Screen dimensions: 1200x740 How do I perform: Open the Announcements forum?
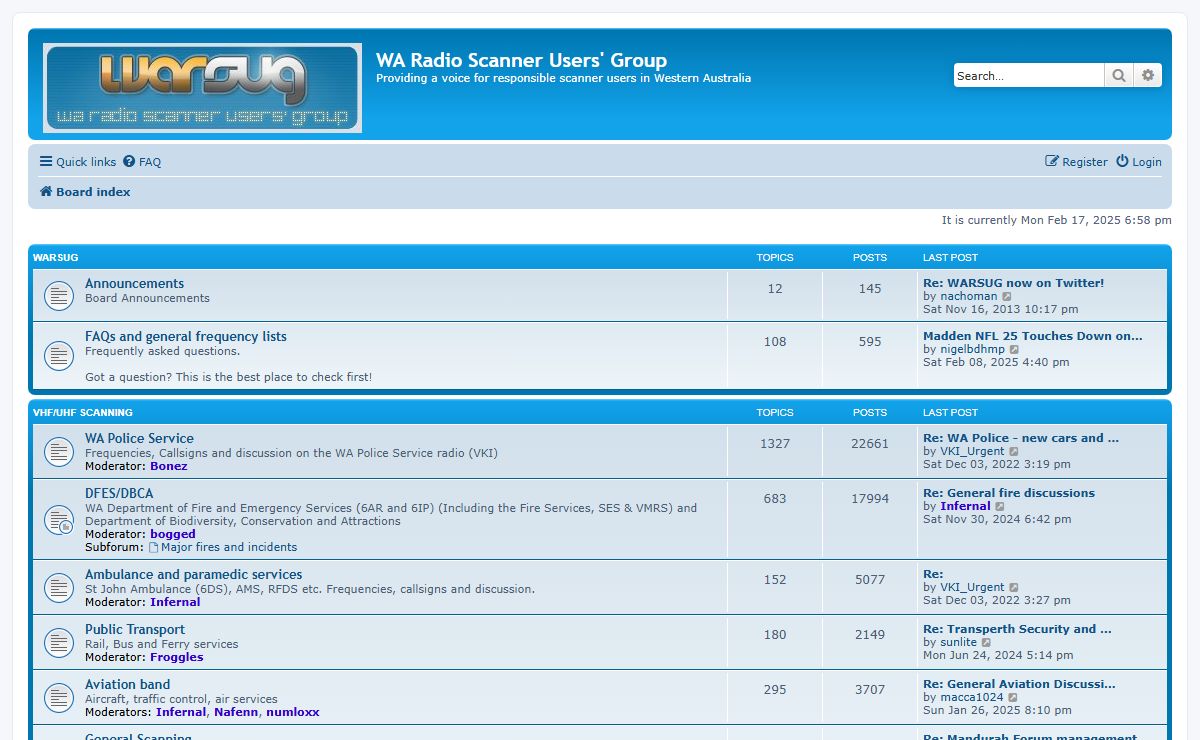[134, 284]
